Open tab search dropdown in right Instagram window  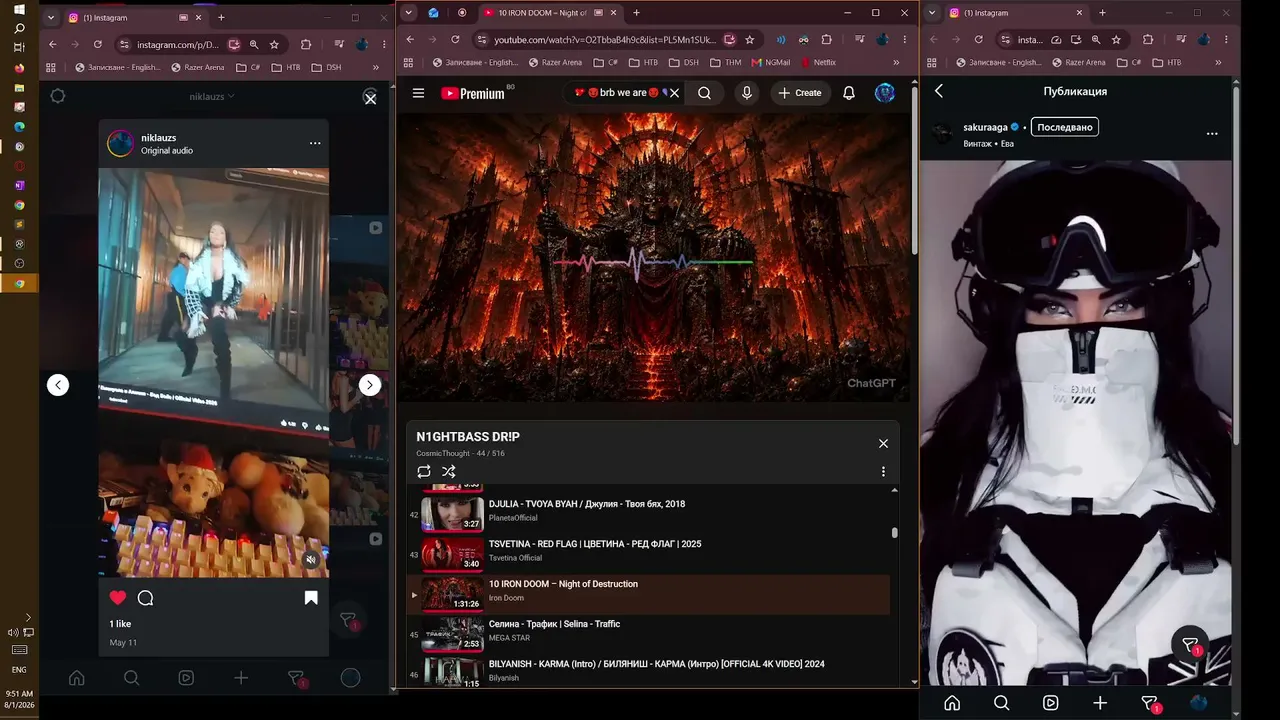click(x=932, y=13)
